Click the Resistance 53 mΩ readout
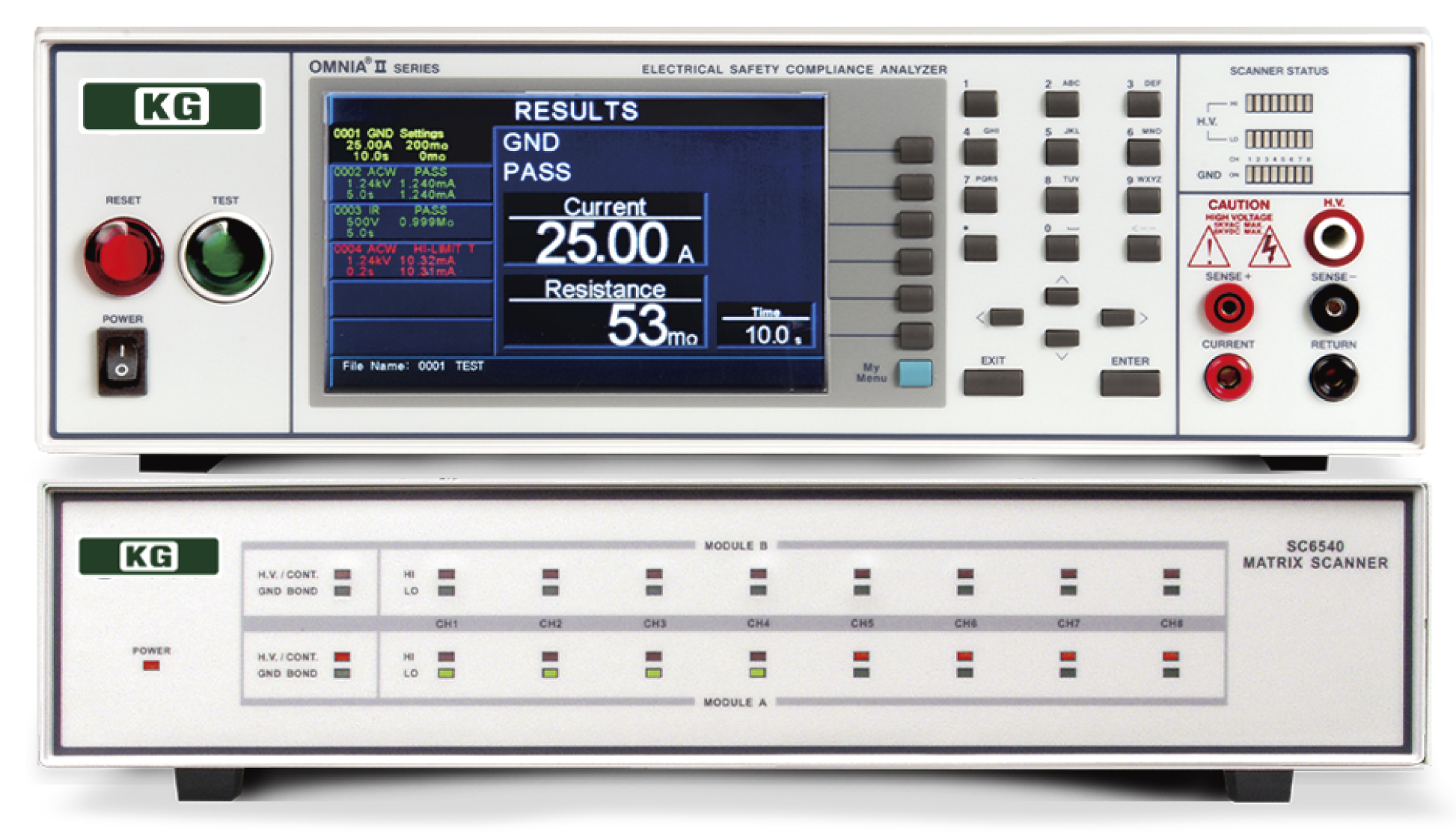 point(605,311)
